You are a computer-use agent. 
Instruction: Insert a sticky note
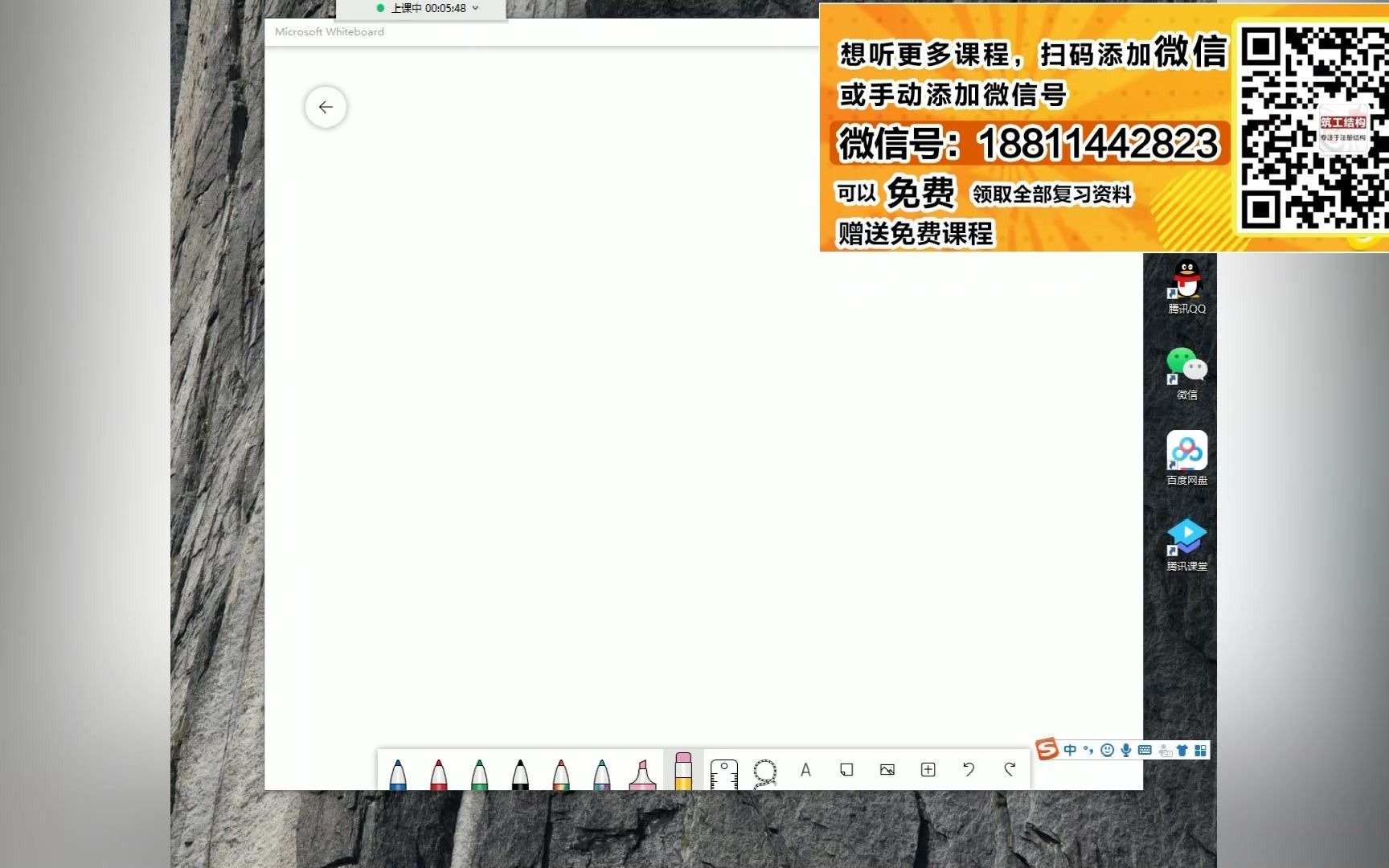coord(846,770)
